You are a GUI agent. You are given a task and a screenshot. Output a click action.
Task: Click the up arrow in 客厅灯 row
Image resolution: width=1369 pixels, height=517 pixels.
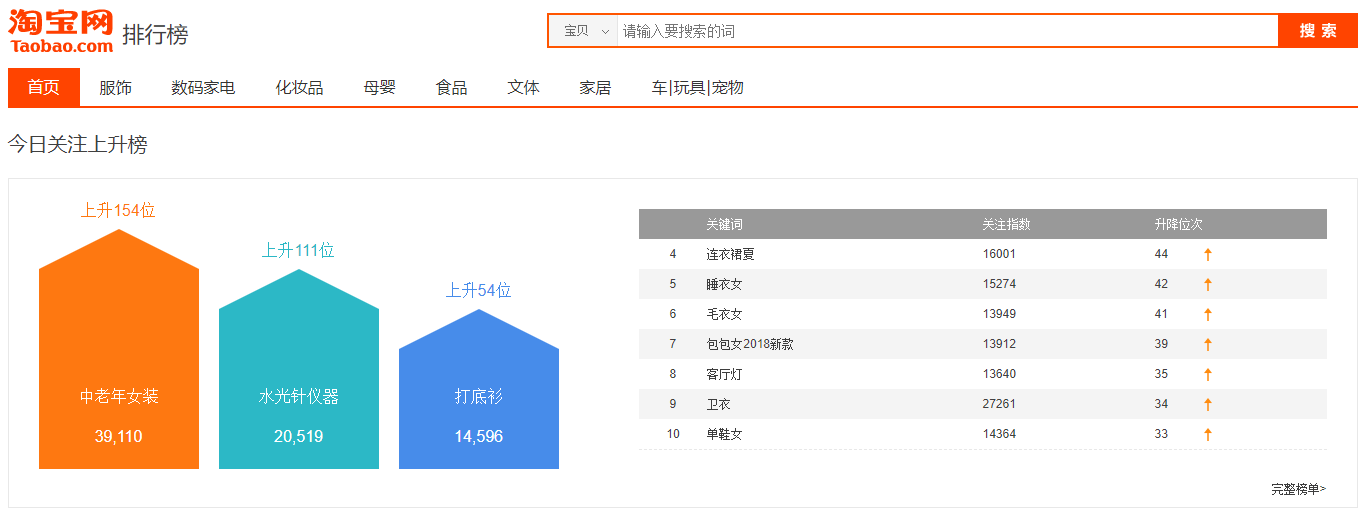click(x=1208, y=374)
